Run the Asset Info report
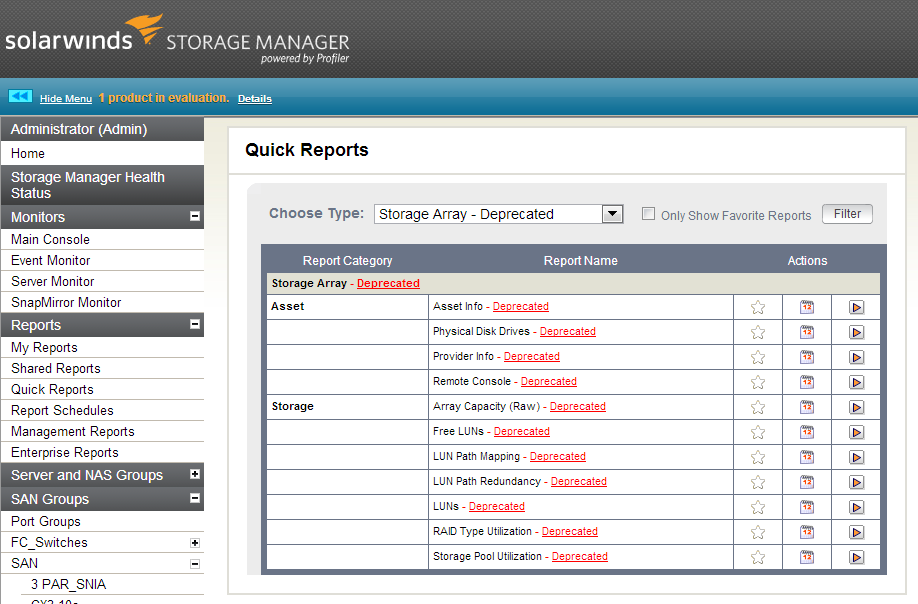This screenshot has width=918, height=604. point(856,307)
